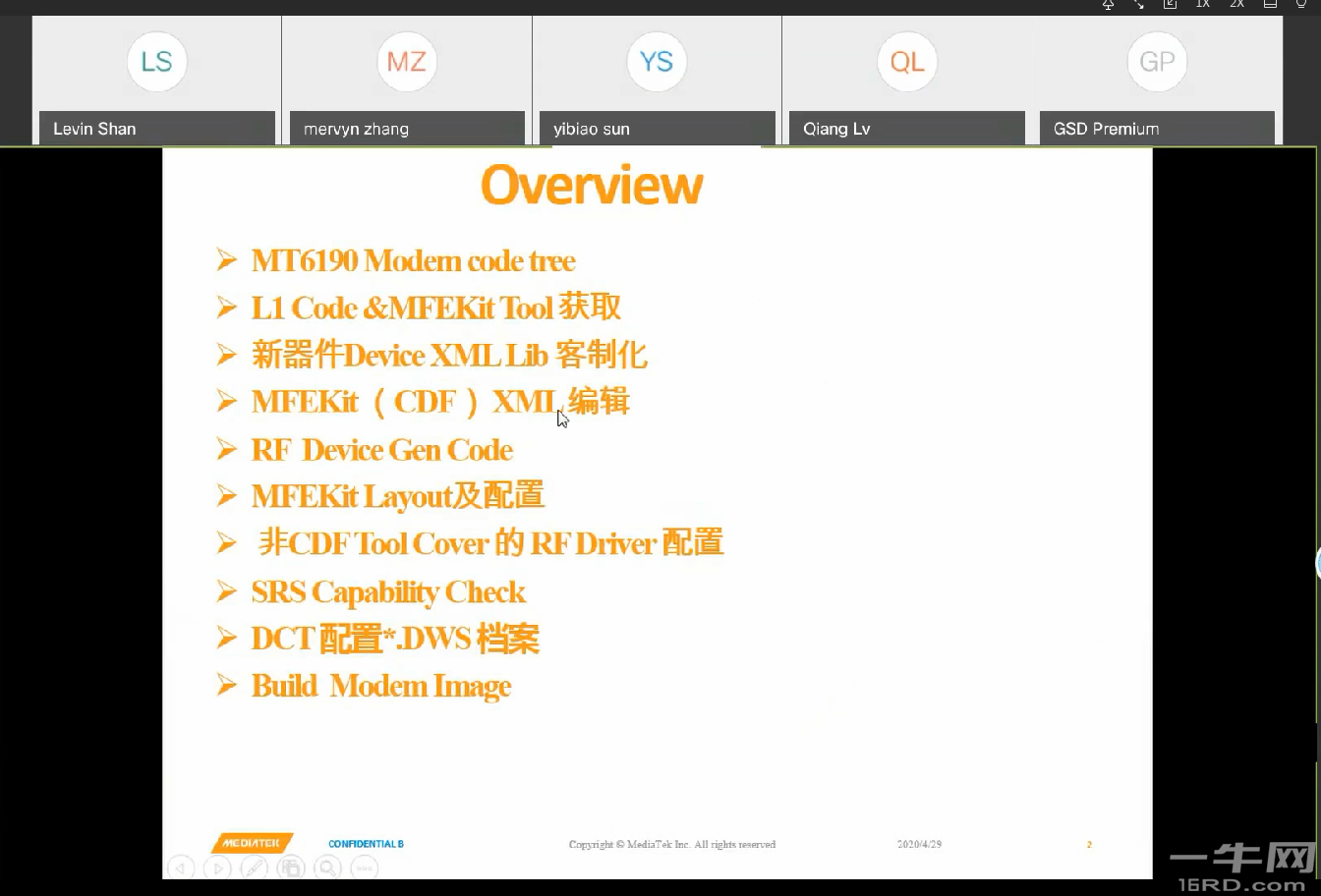Select the GSD Premium participant tile
This screenshot has height=896, width=1321.
coord(1157,74)
